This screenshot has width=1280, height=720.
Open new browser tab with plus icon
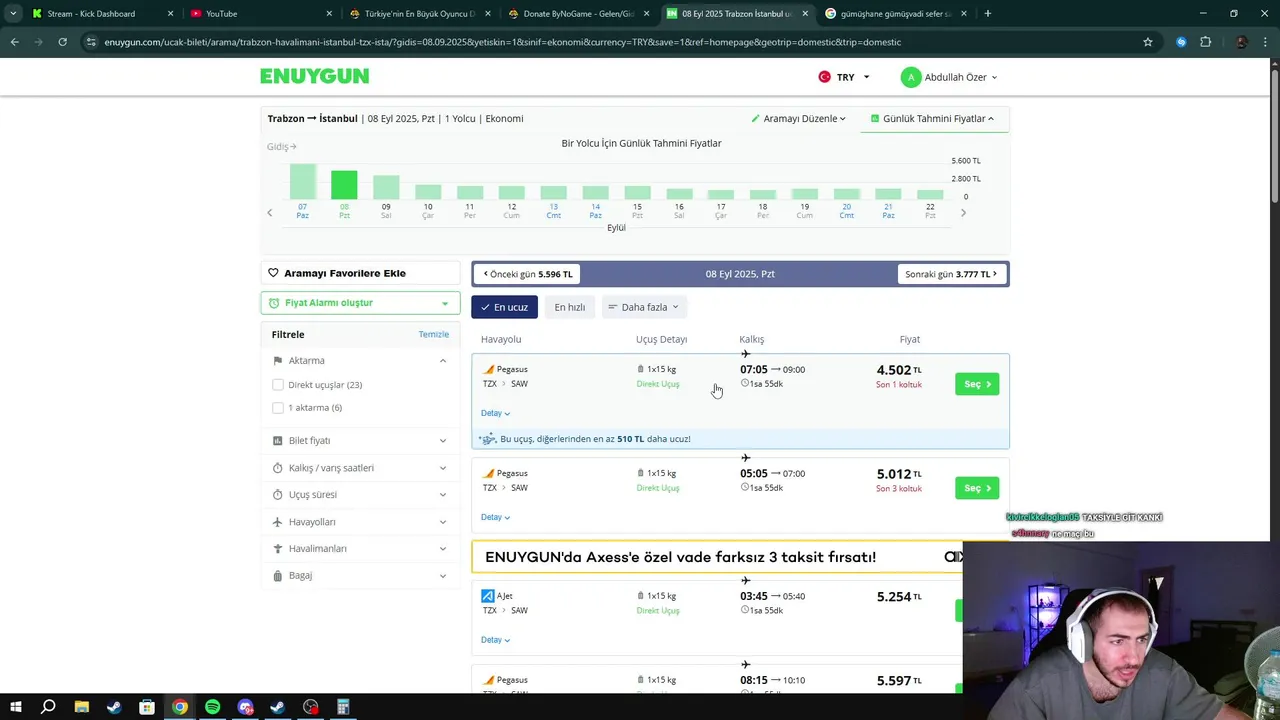pyautogui.click(x=988, y=14)
